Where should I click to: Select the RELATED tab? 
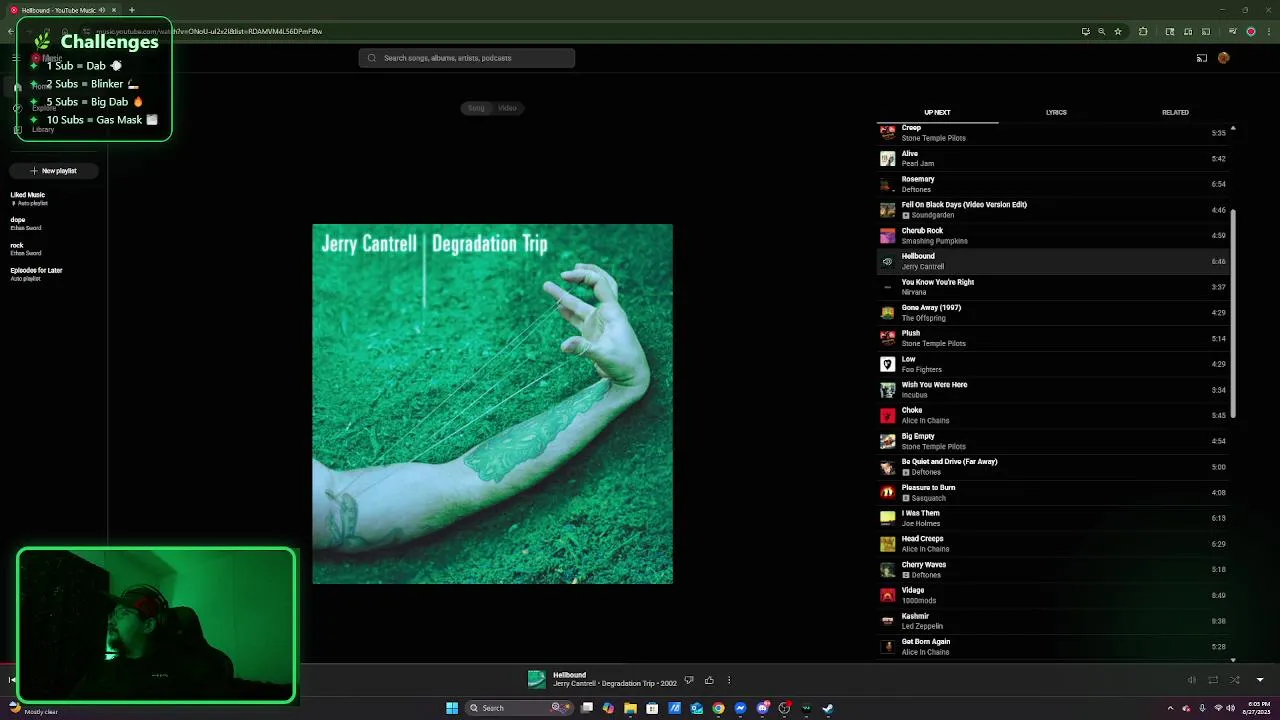(x=1175, y=112)
